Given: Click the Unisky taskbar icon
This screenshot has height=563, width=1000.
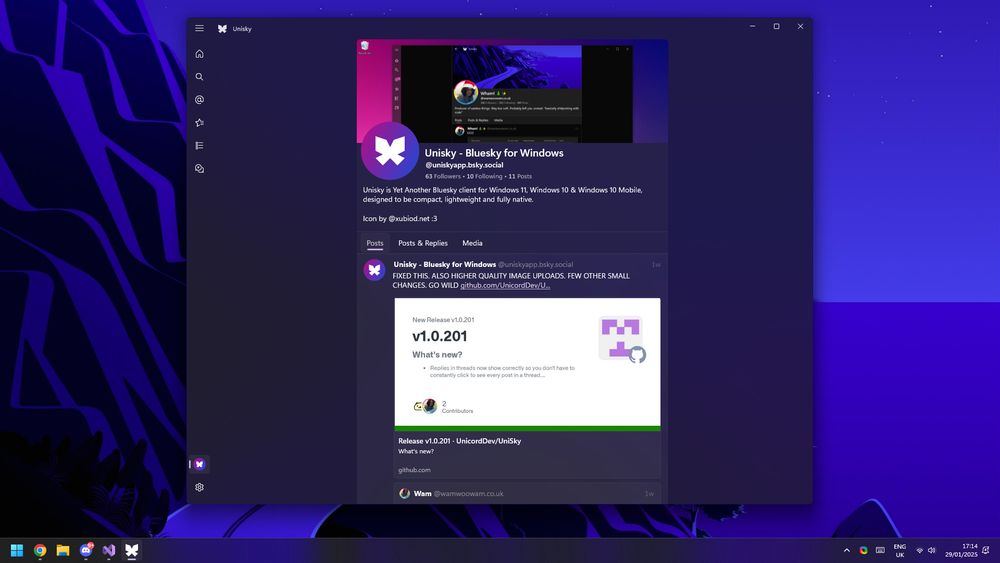Looking at the screenshot, I should point(132,550).
